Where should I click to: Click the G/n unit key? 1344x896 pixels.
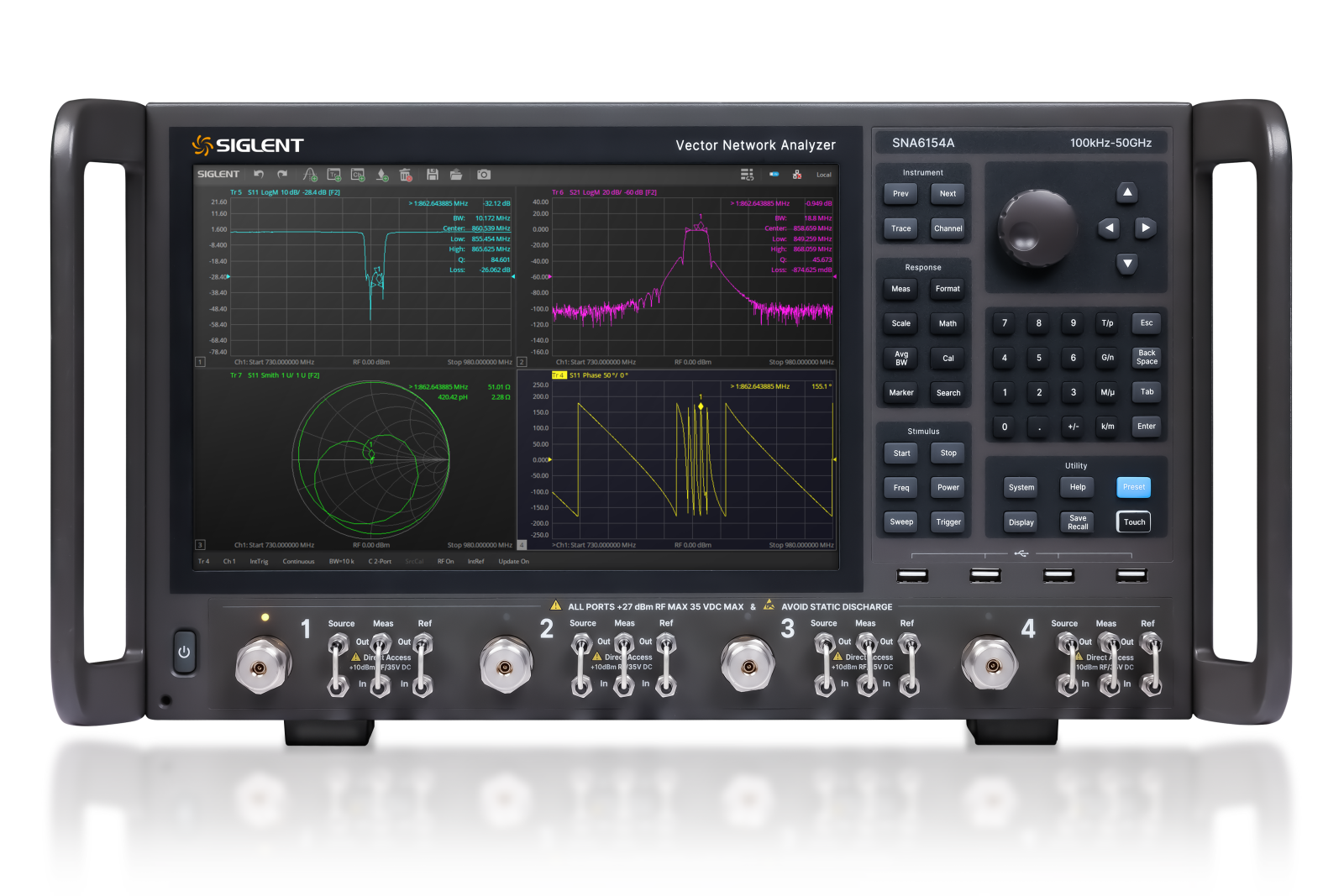pyautogui.click(x=1108, y=358)
